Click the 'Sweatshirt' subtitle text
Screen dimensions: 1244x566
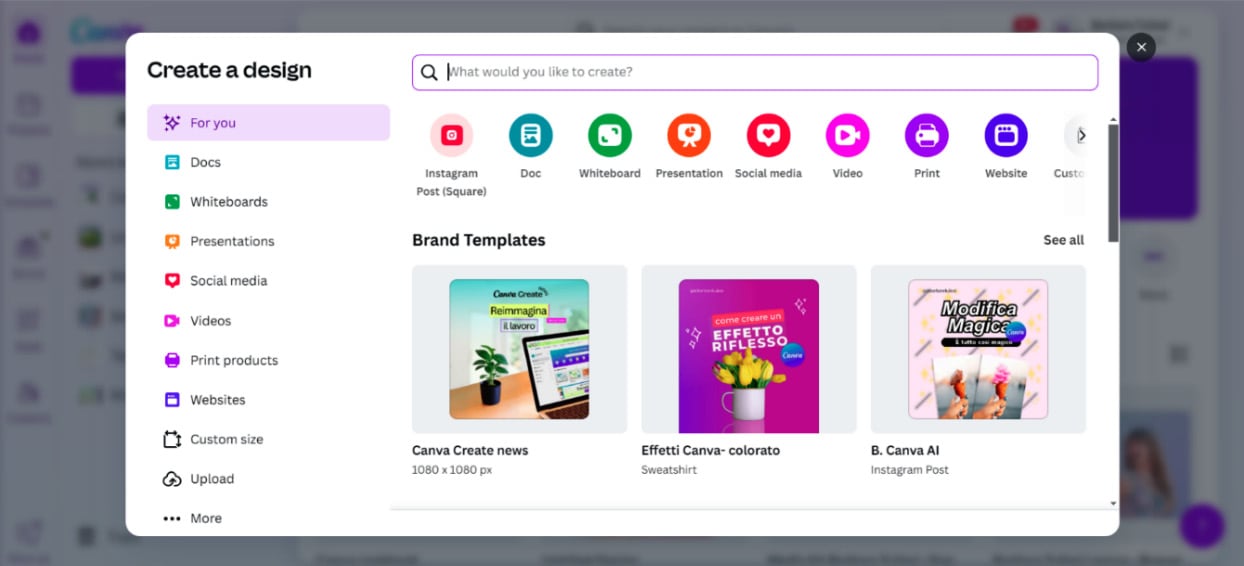[x=669, y=470]
